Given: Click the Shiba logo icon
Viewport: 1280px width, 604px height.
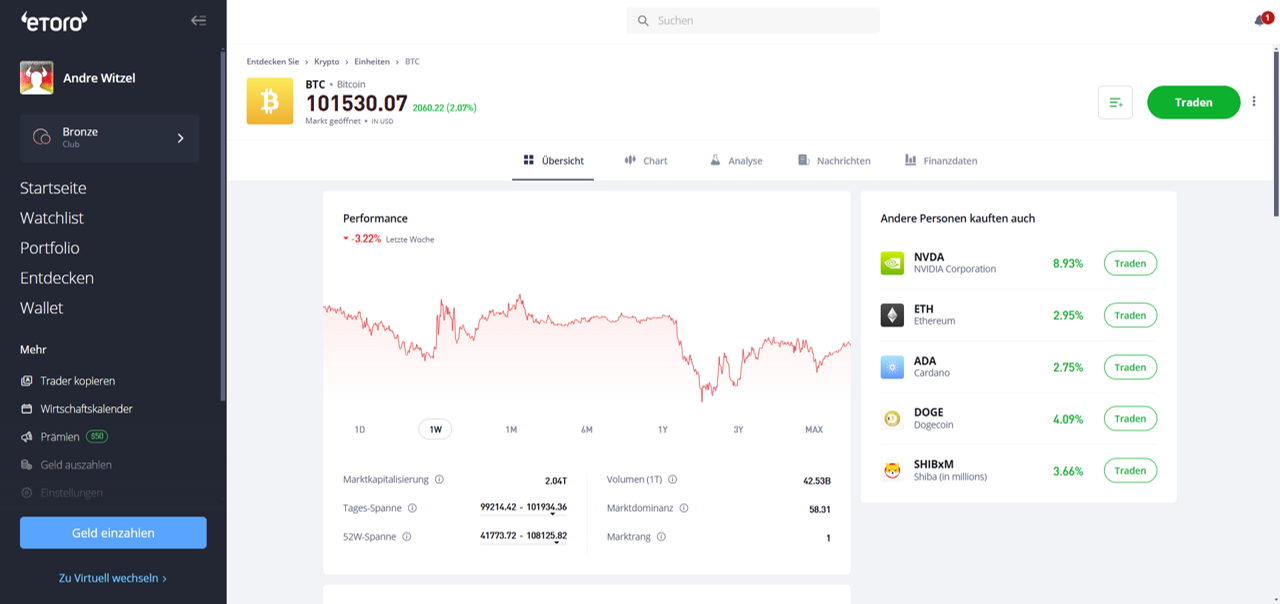Looking at the screenshot, I should (892, 471).
